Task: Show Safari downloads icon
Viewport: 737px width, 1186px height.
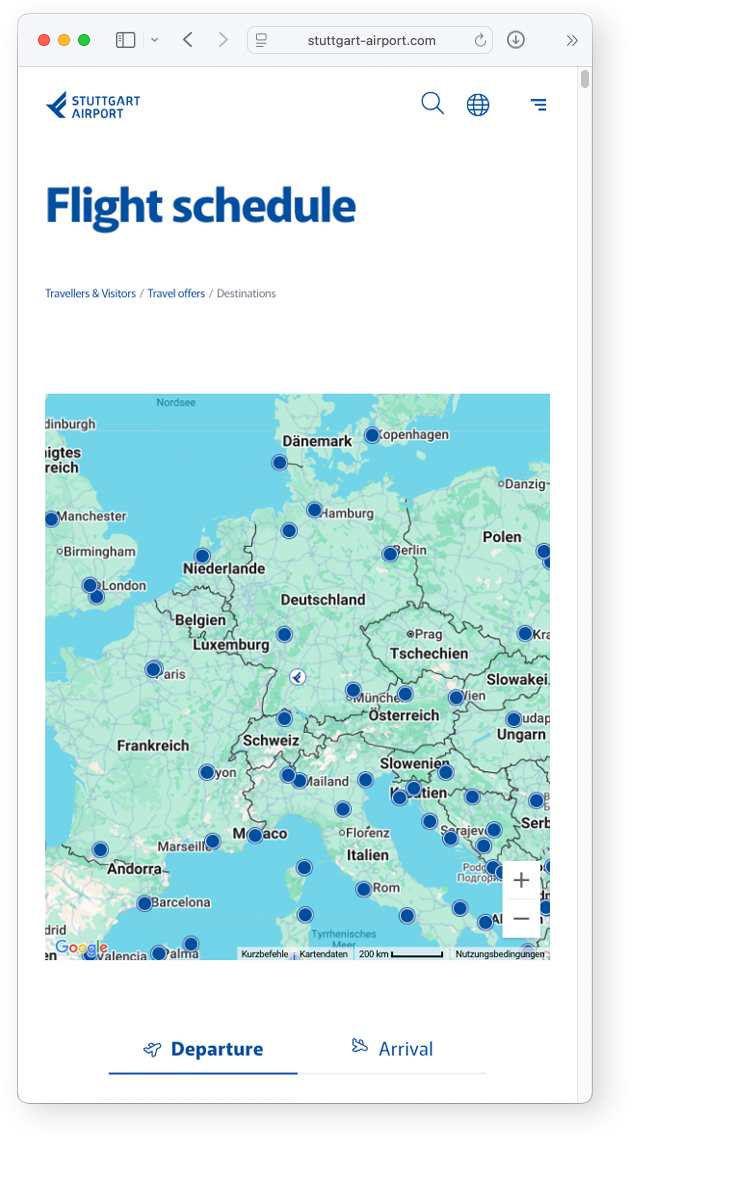Action: click(x=515, y=39)
